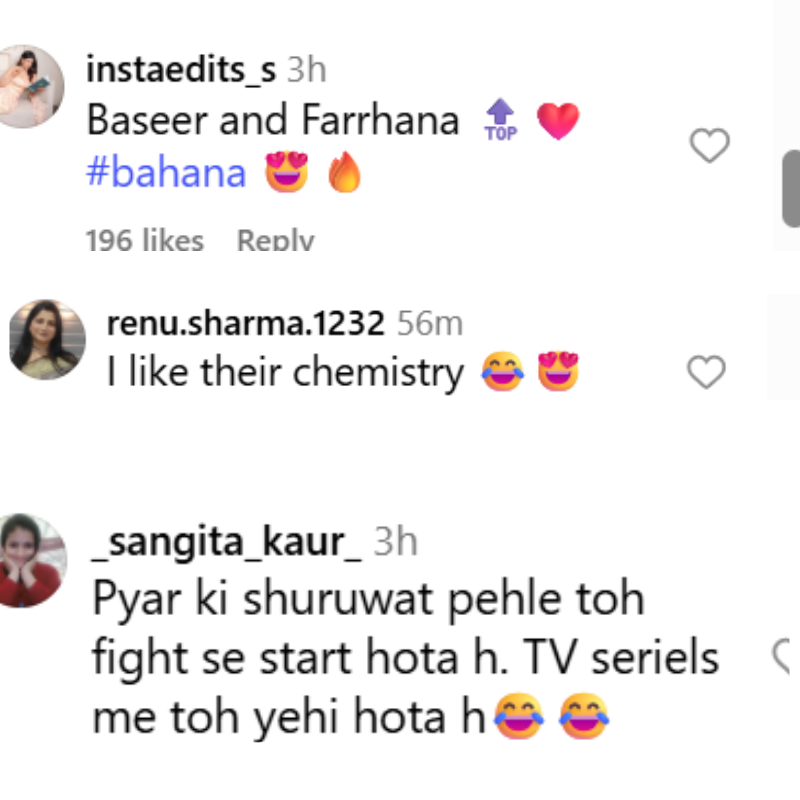Open _sangita_kaur_ profile picture
800x800 pixels.
(x=32, y=559)
